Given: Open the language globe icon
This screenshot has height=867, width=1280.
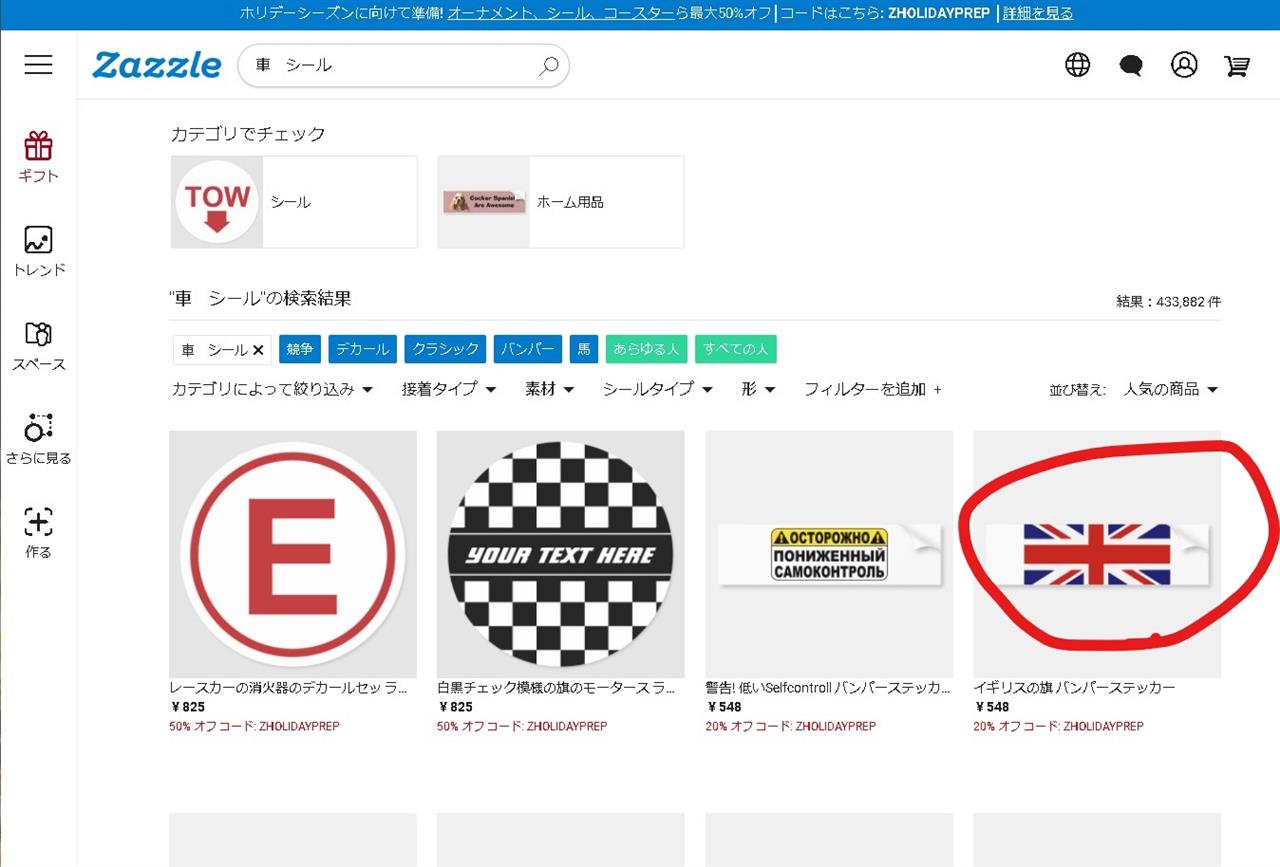Looking at the screenshot, I should coord(1077,65).
